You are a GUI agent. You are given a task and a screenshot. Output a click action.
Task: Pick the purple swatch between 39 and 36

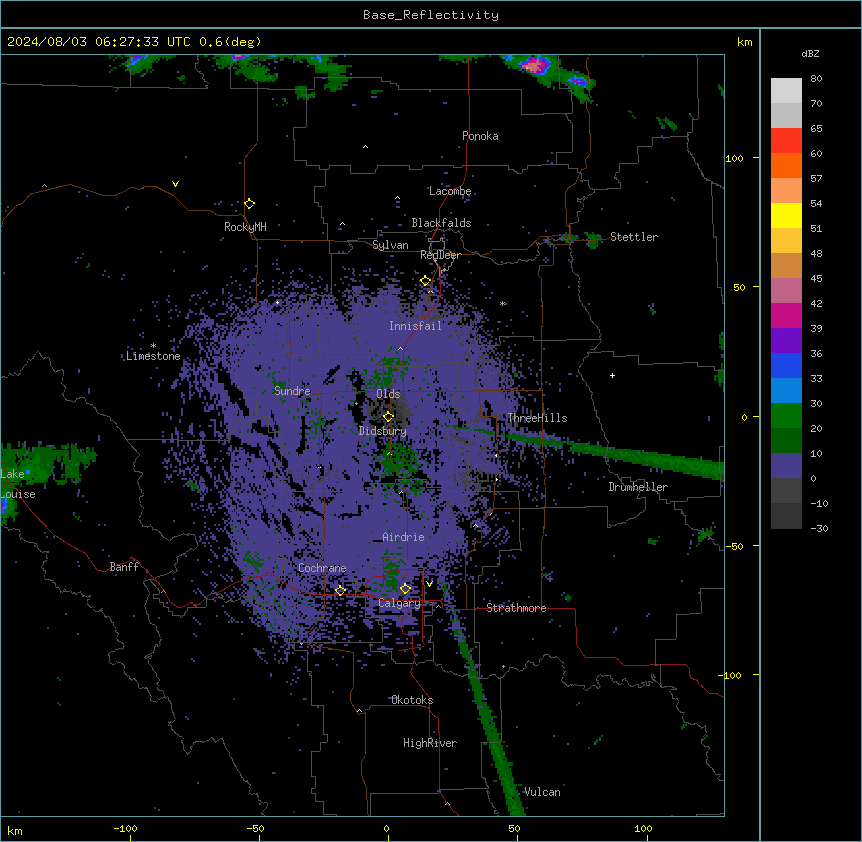(x=786, y=341)
